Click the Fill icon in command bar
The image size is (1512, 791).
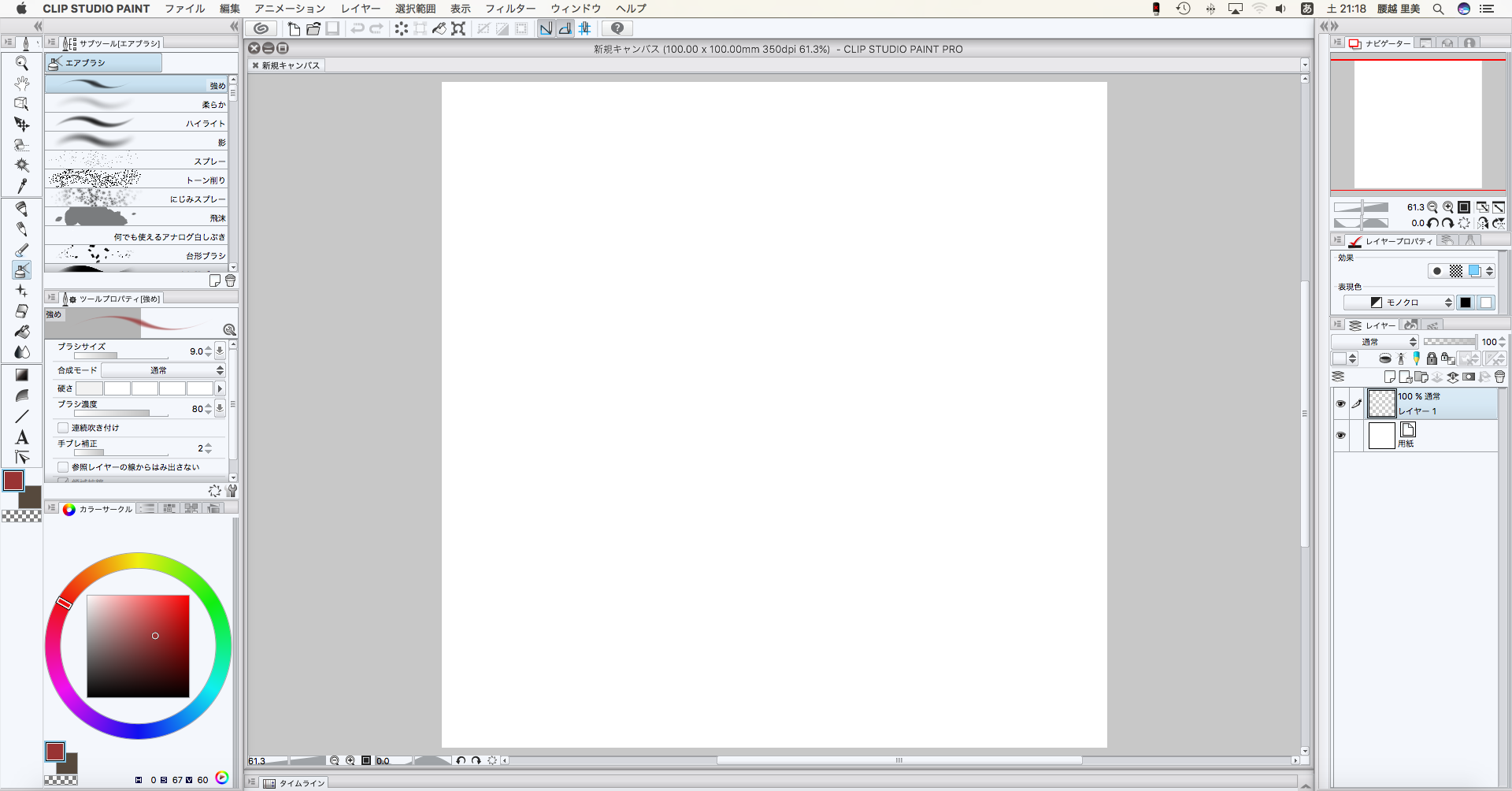439,28
